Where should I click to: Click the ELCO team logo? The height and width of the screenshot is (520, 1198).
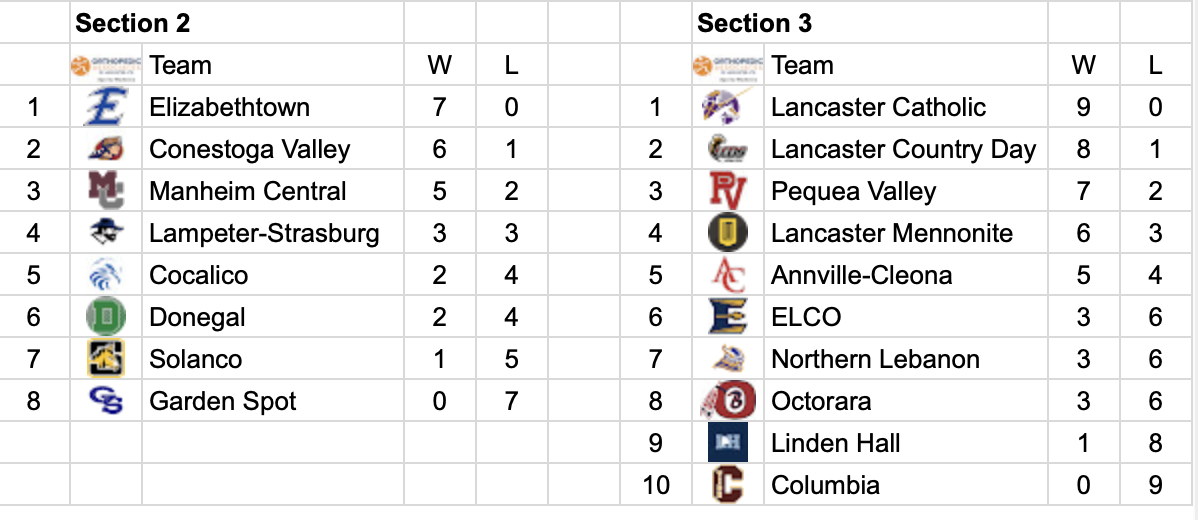[x=727, y=317]
